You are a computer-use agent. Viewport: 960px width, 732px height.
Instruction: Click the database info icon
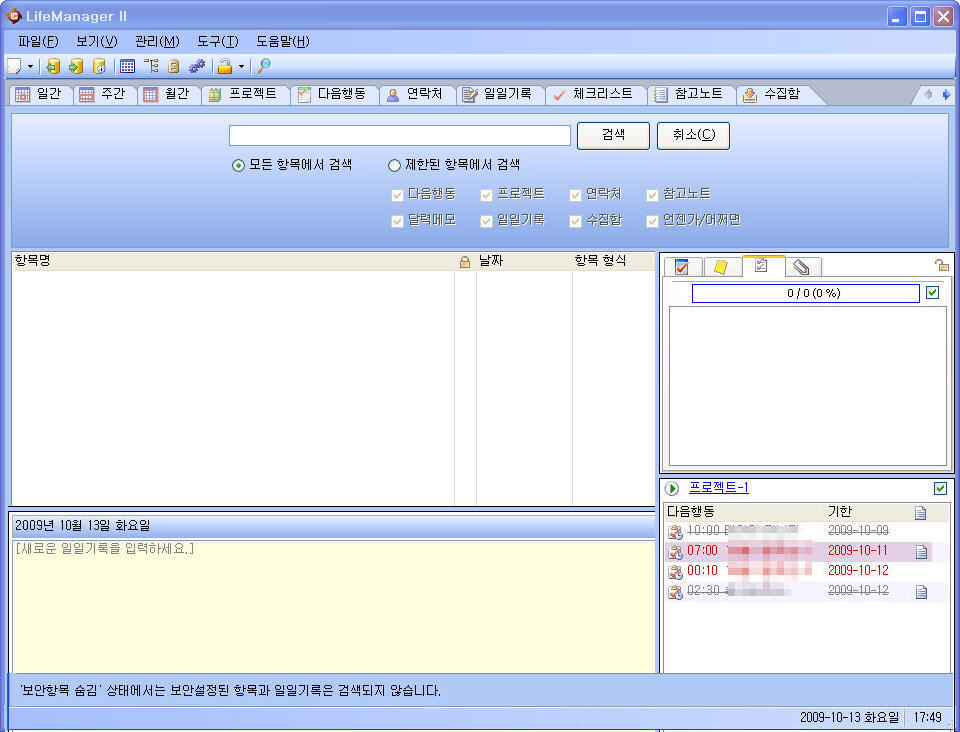pyautogui.click(x=99, y=66)
